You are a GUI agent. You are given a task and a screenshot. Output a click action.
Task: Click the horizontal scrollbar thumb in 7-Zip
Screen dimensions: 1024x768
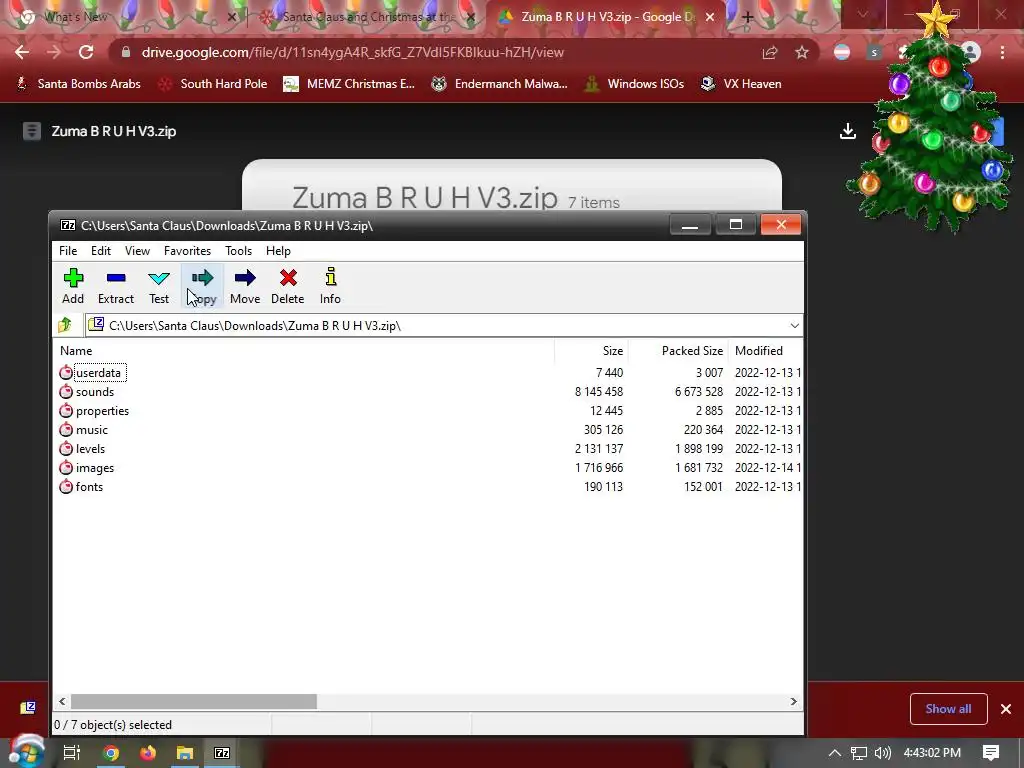tap(194, 701)
